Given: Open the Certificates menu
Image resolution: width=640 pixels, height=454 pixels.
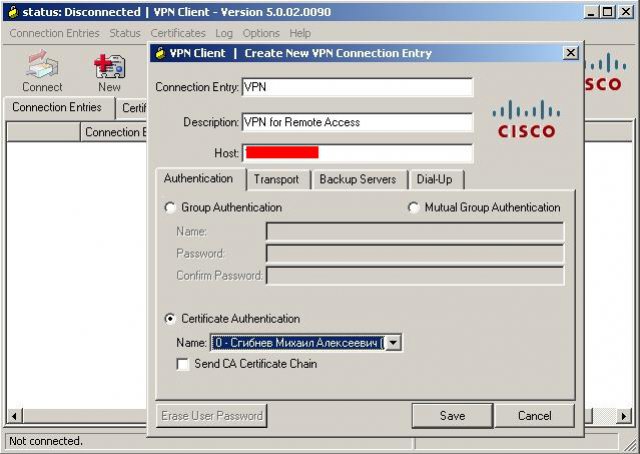Looking at the screenshot, I should point(178,33).
